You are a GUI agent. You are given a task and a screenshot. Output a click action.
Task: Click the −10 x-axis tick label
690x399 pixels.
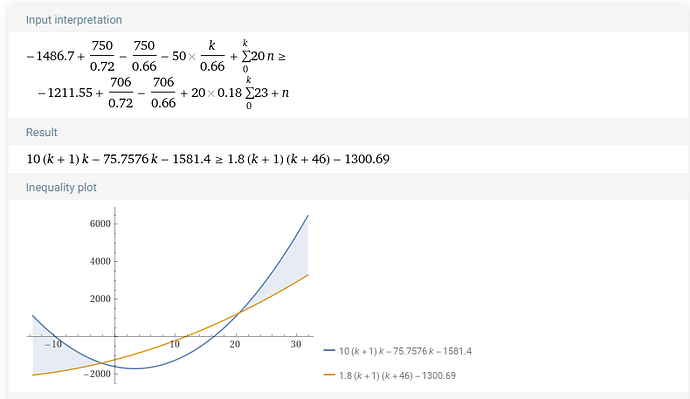click(53, 344)
